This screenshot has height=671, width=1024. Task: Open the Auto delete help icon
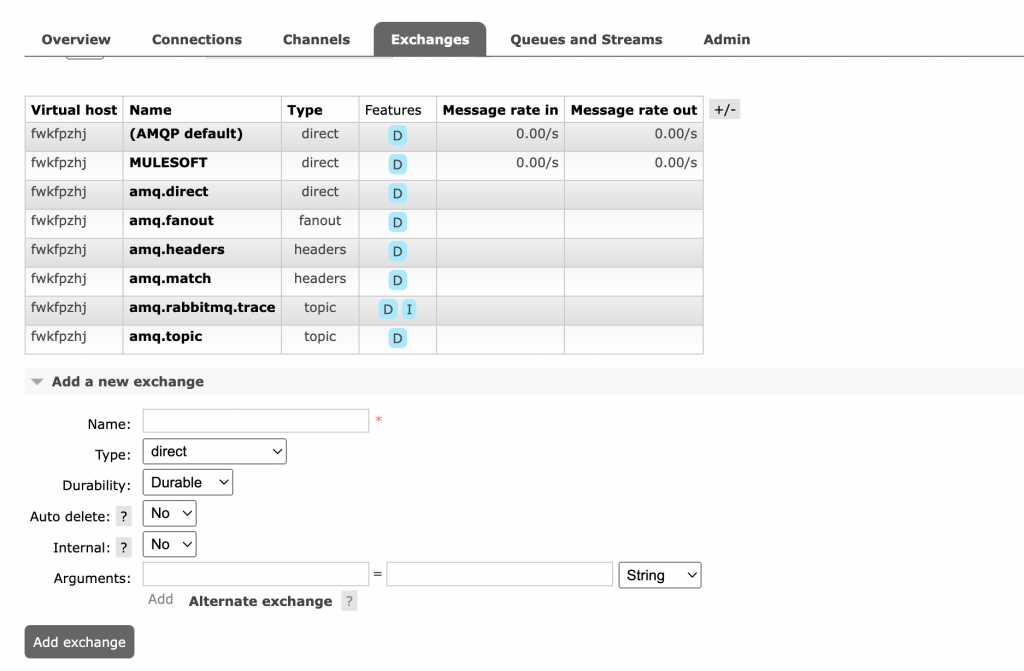(x=123, y=516)
